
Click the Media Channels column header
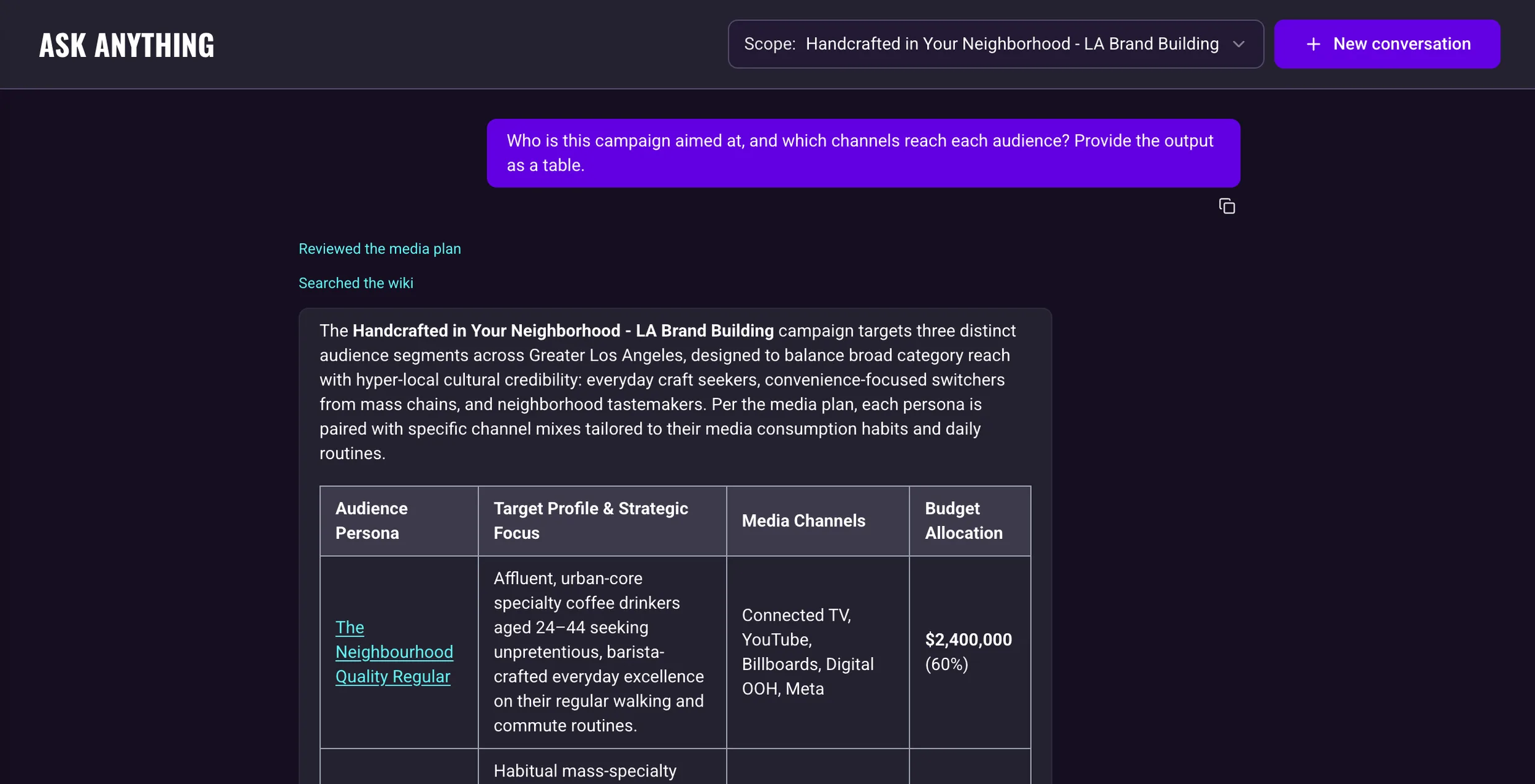tap(818, 520)
